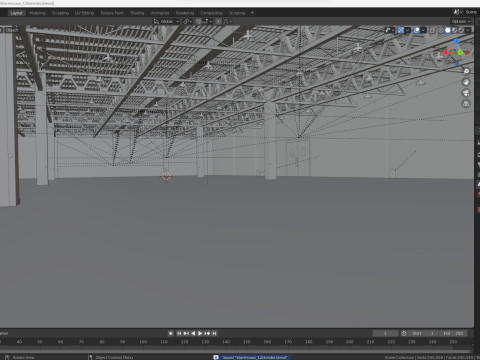Open the Scripting workspace tab
Viewport: 480px width, 360px height.
tap(237, 13)
